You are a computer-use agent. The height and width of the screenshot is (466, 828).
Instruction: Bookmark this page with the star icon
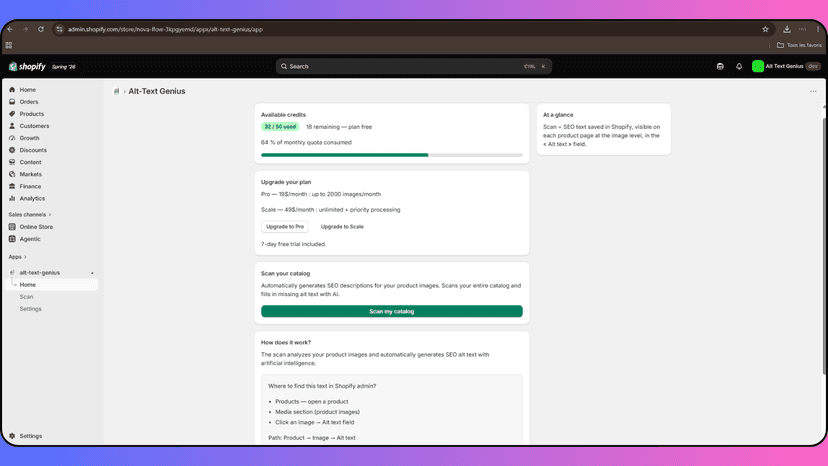tap(765, 29)
